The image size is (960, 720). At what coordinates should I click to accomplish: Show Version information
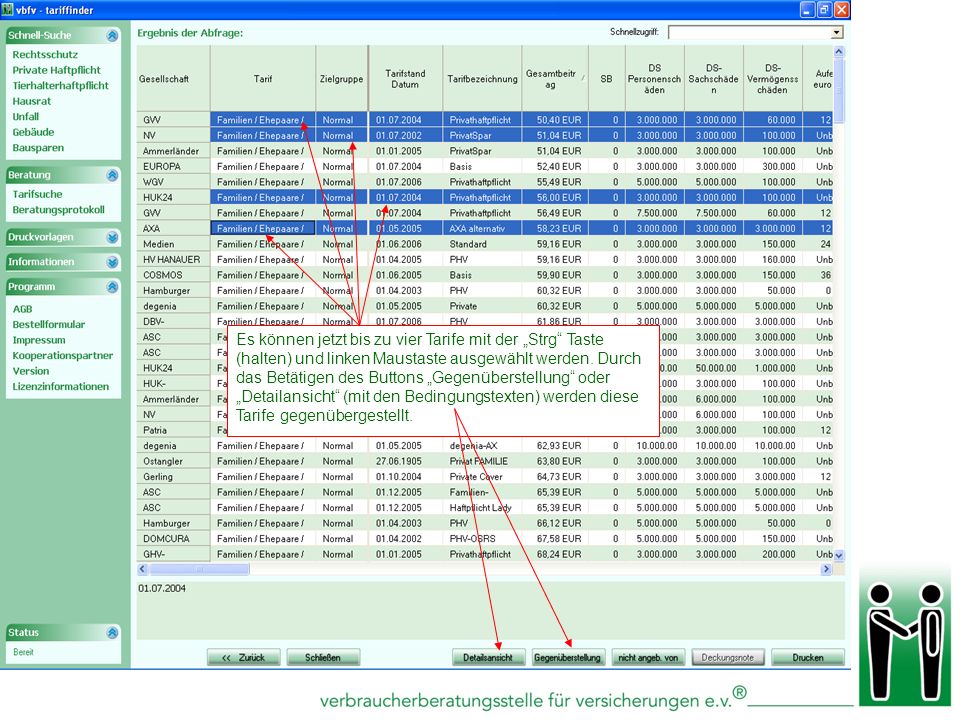[31, 371]
